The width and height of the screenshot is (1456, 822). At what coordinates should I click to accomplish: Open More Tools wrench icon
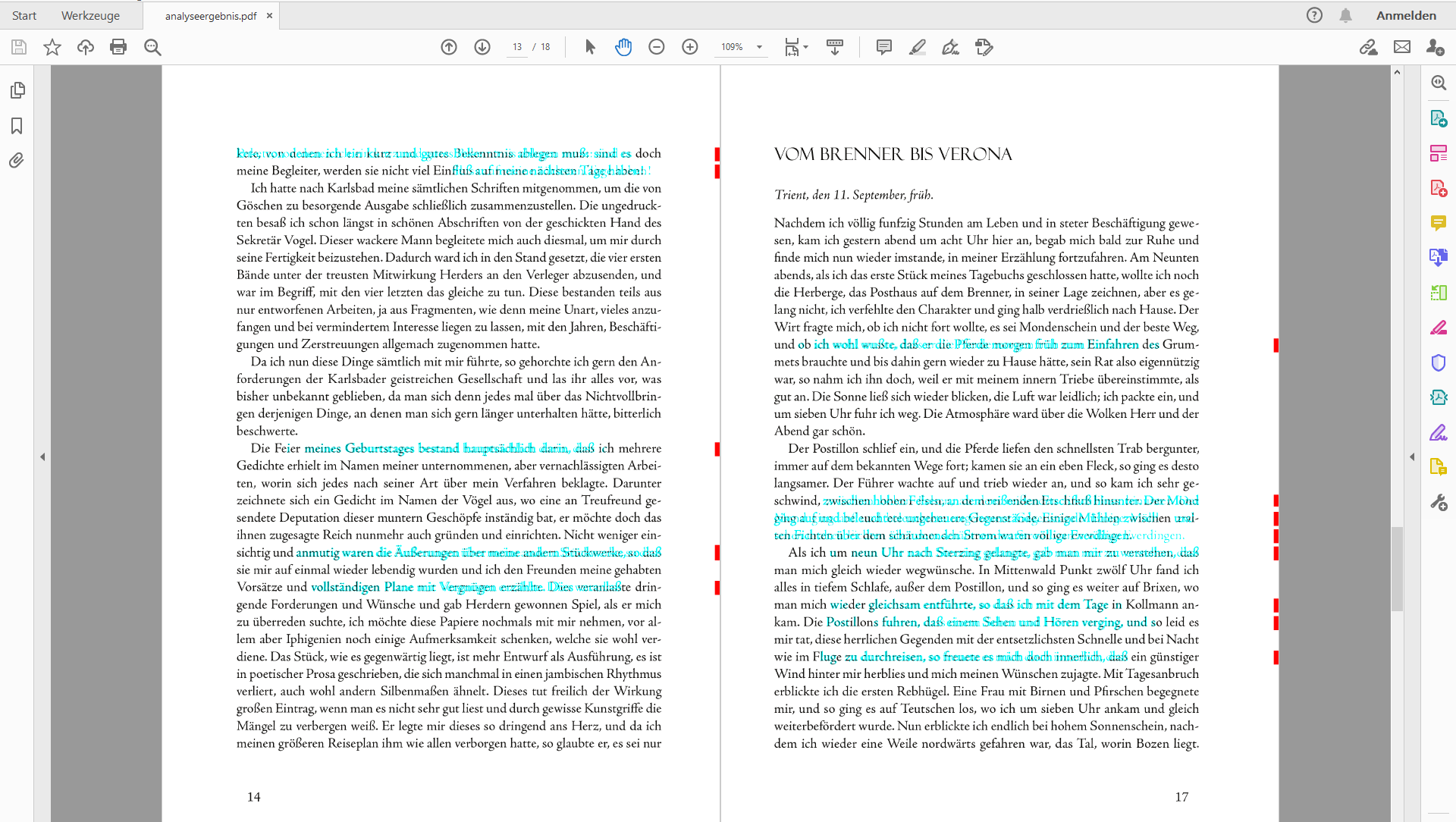1439,502
